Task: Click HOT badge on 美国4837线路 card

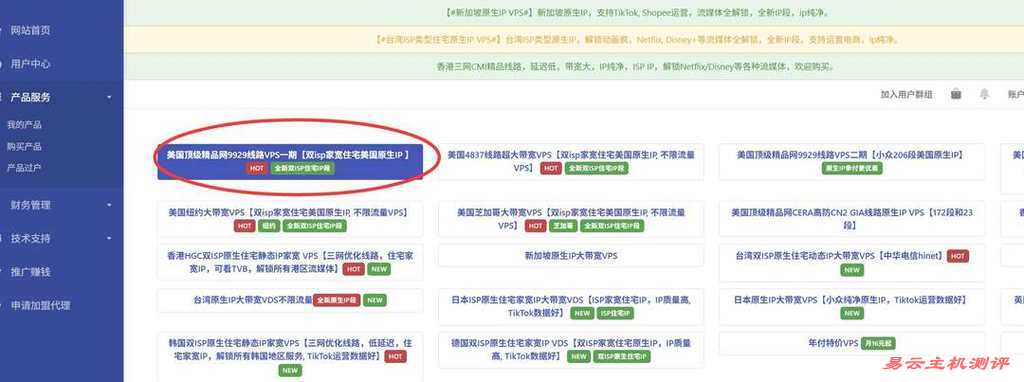Action: (551, 168)
